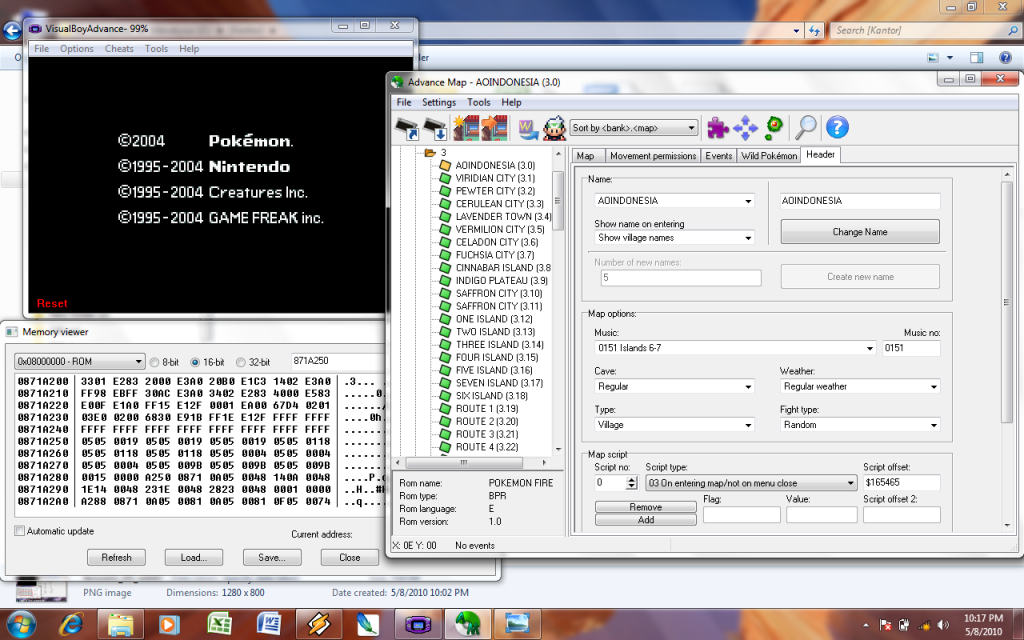Click the trainer sprite toolbar icon
Screen dimensions: 1024x640
pyautogui.click(x=554, y=128)
